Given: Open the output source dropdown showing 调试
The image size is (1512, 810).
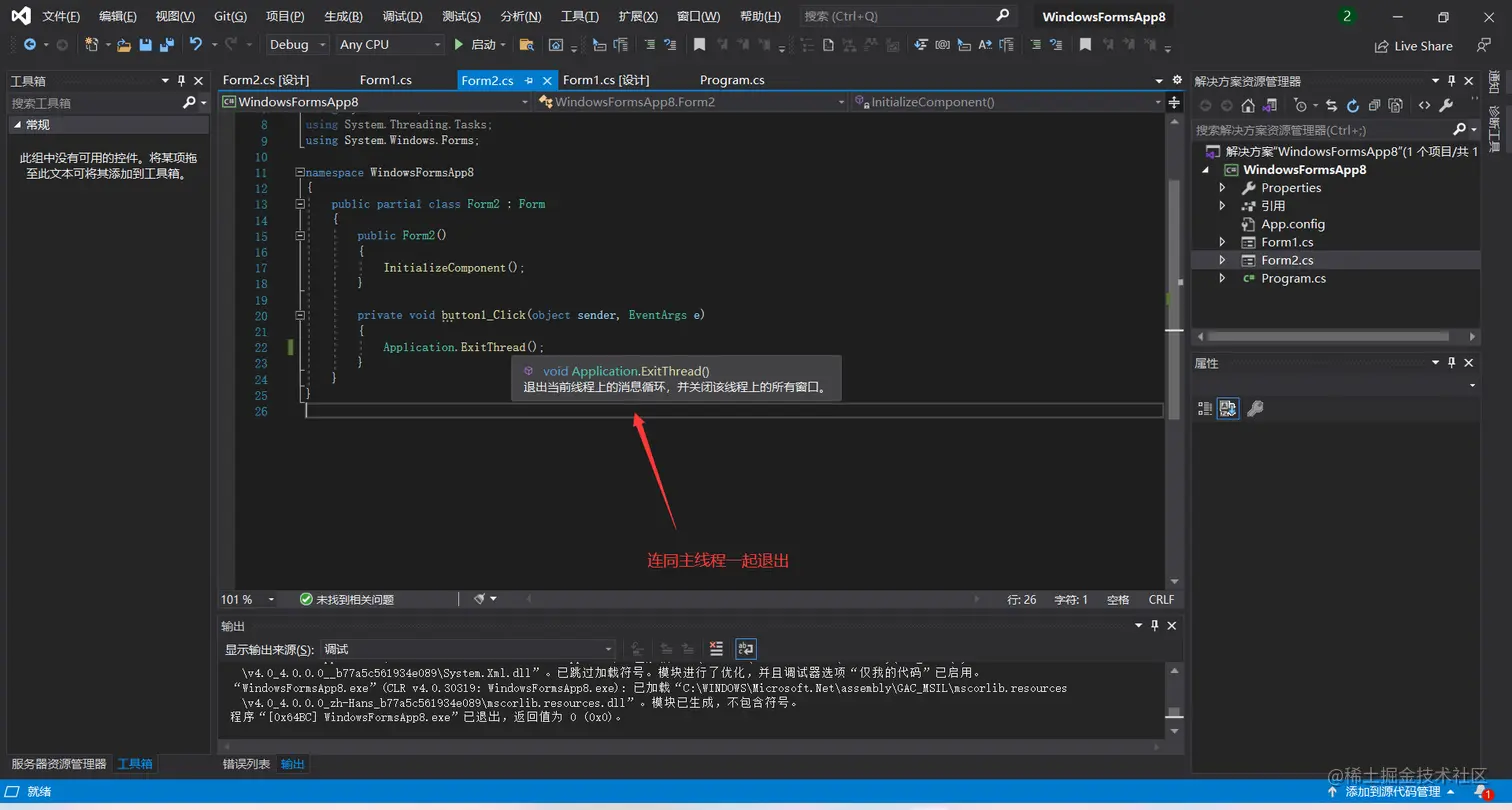Looking at the screenshot, I should [468, 649].
